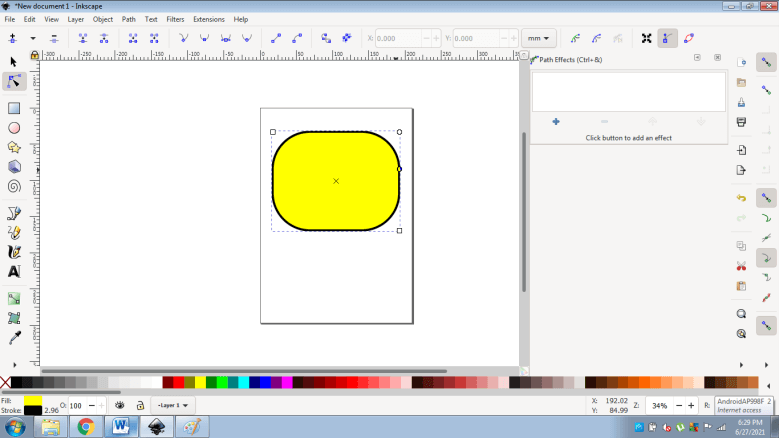Click Convert stroke to path icon

(x=347, y=38)
